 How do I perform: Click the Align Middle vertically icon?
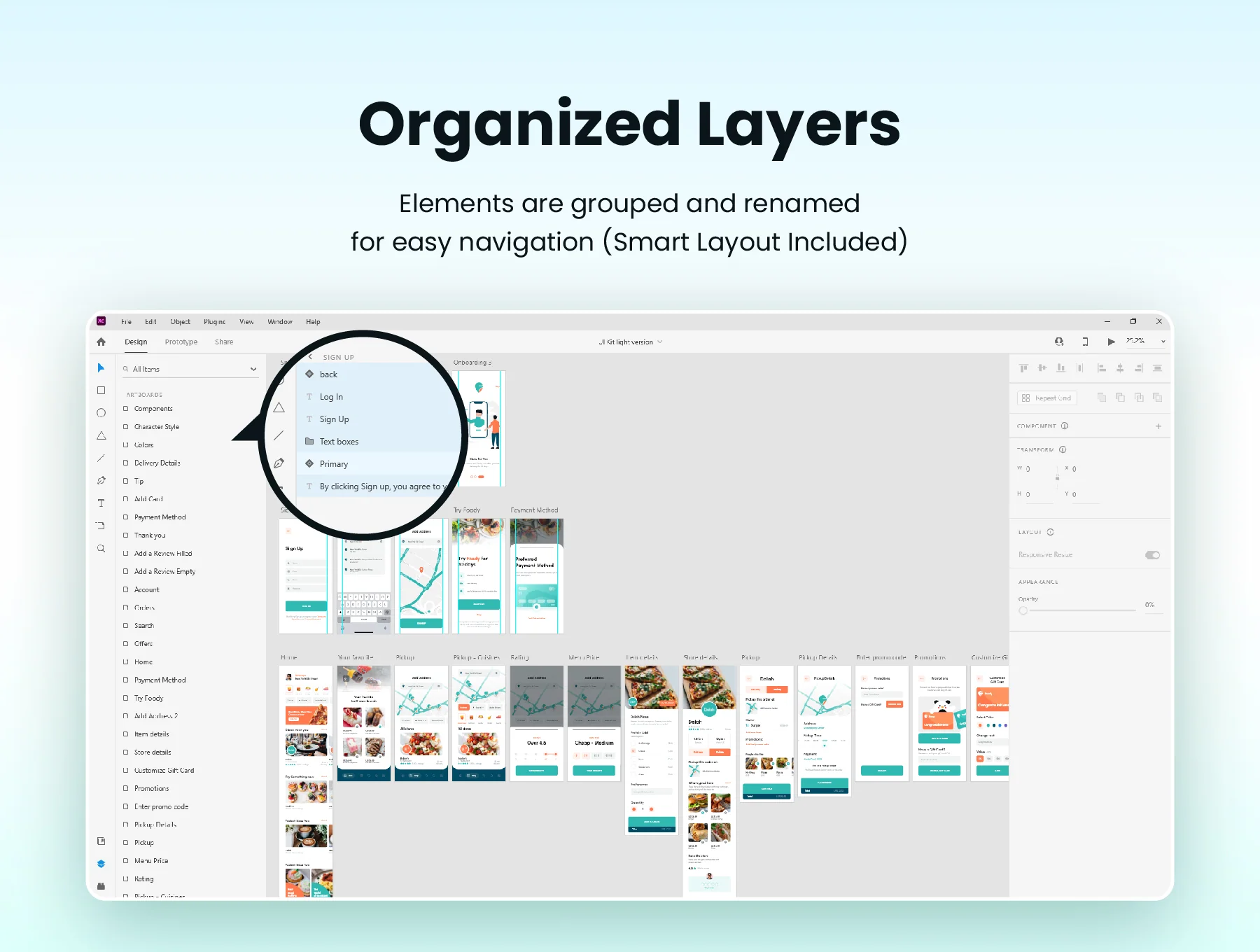pos(1042,368)
